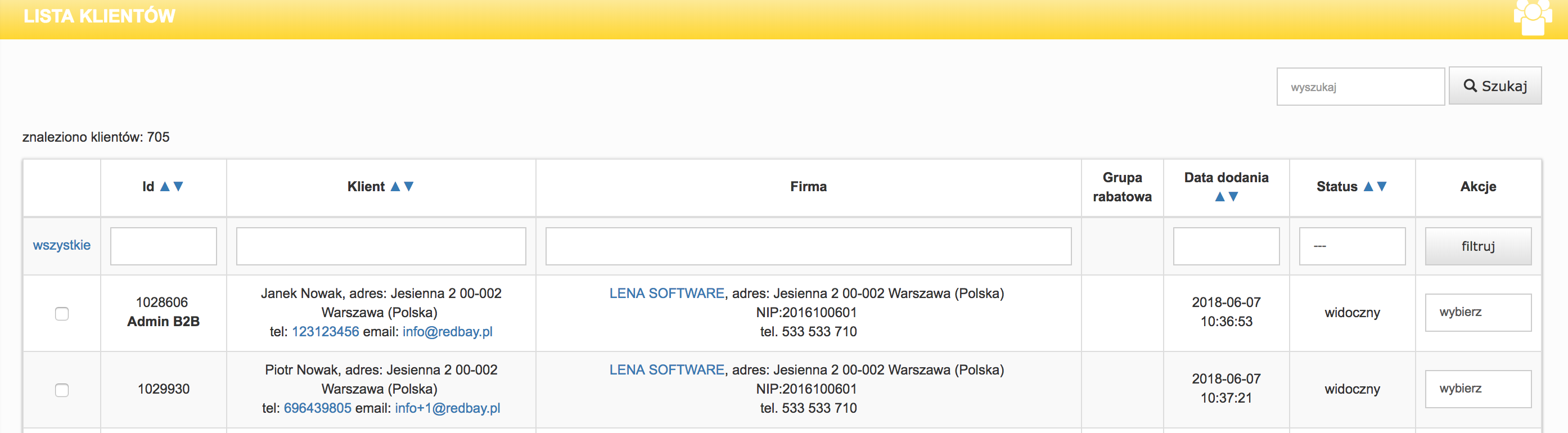Focus the wyszukaj search field
Image resolution: width=1568 pixels, height=433 pixels.
click(x=1360, y=87)
